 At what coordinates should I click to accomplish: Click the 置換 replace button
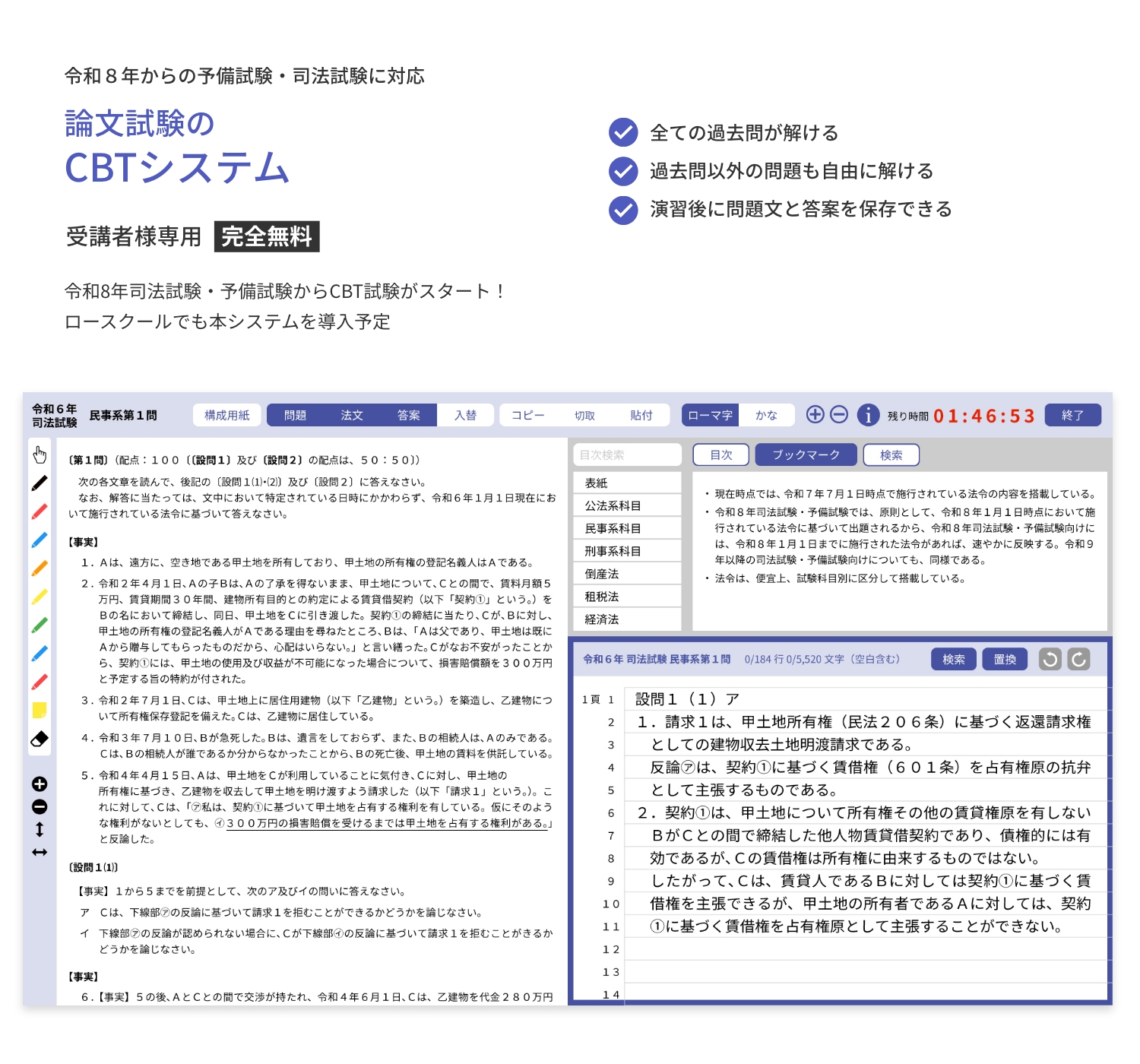click(x=1005, y=659)
